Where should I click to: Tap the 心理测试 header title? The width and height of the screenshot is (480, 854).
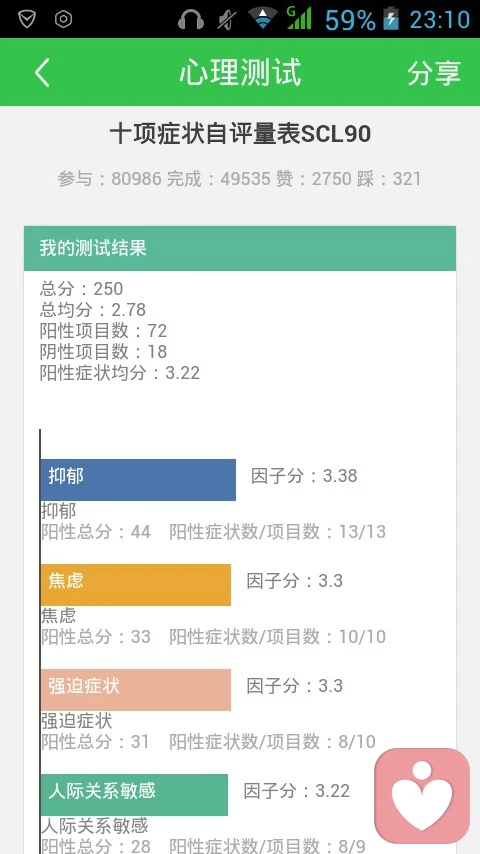click(x=240, y=72)
